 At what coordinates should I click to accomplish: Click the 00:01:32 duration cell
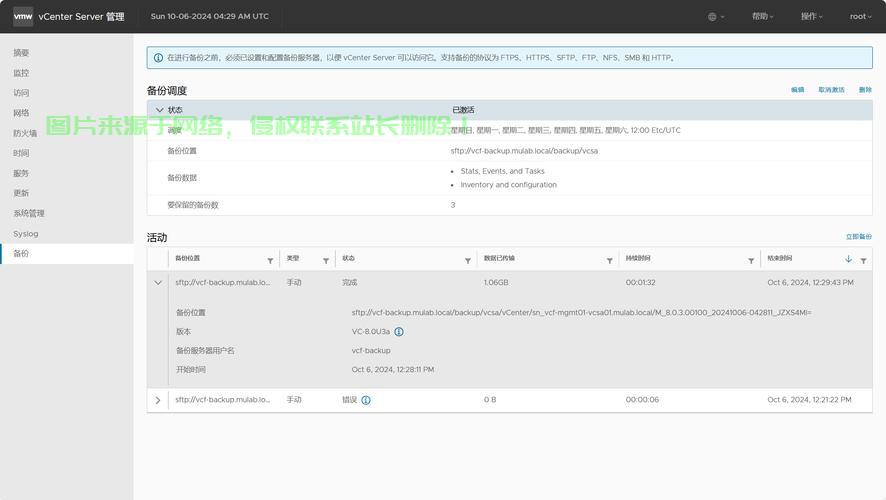[x=640, y=282]
